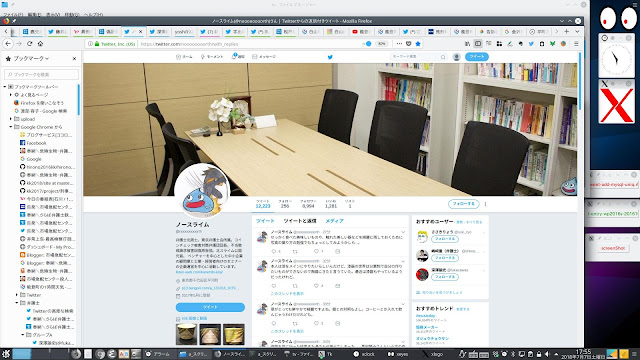Close the active Twitter browser tab
The width and height of the screenshot is (640, 360).
141,31
